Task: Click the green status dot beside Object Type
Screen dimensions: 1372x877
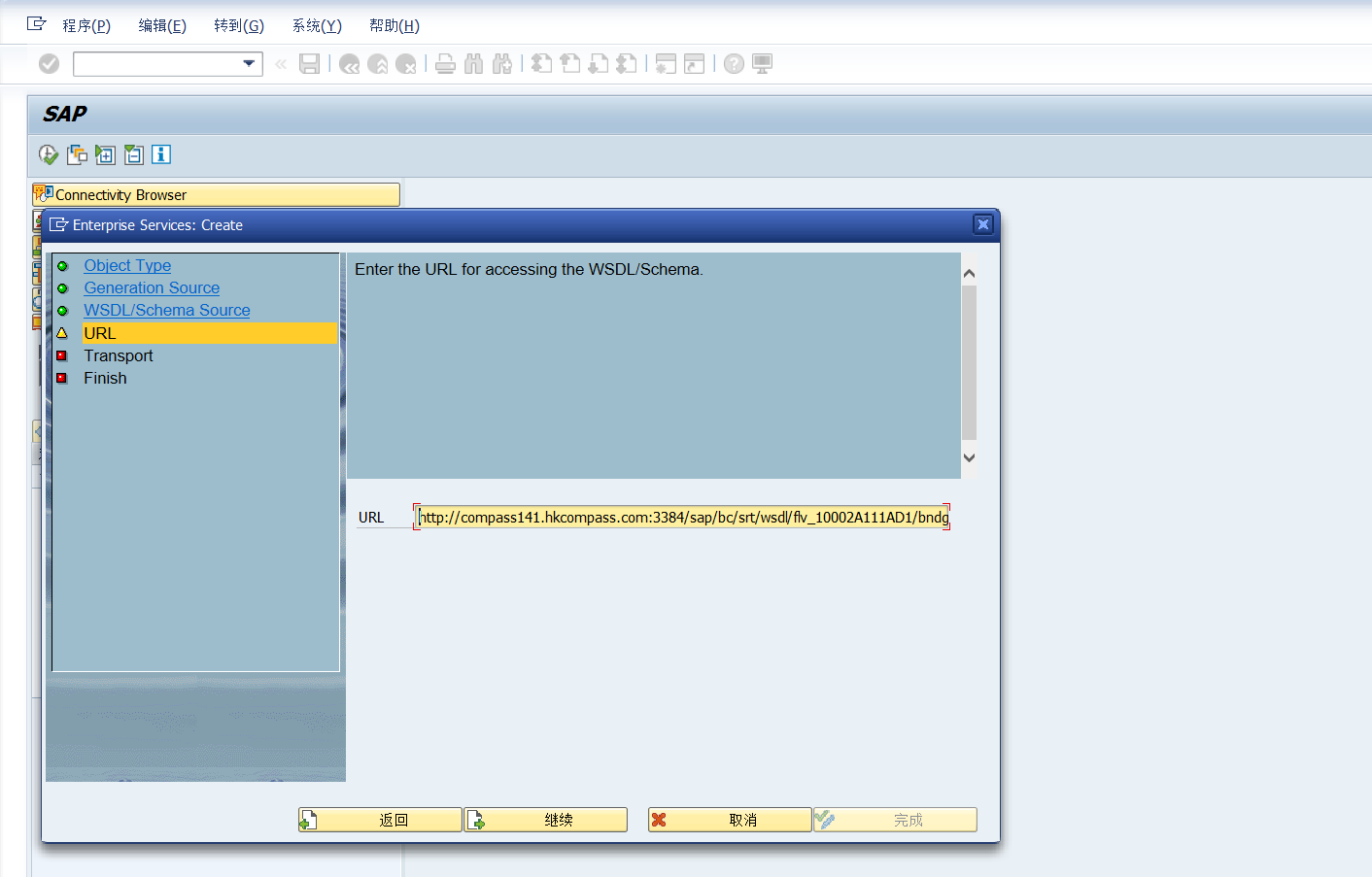Action: click(x=62, y=266)
